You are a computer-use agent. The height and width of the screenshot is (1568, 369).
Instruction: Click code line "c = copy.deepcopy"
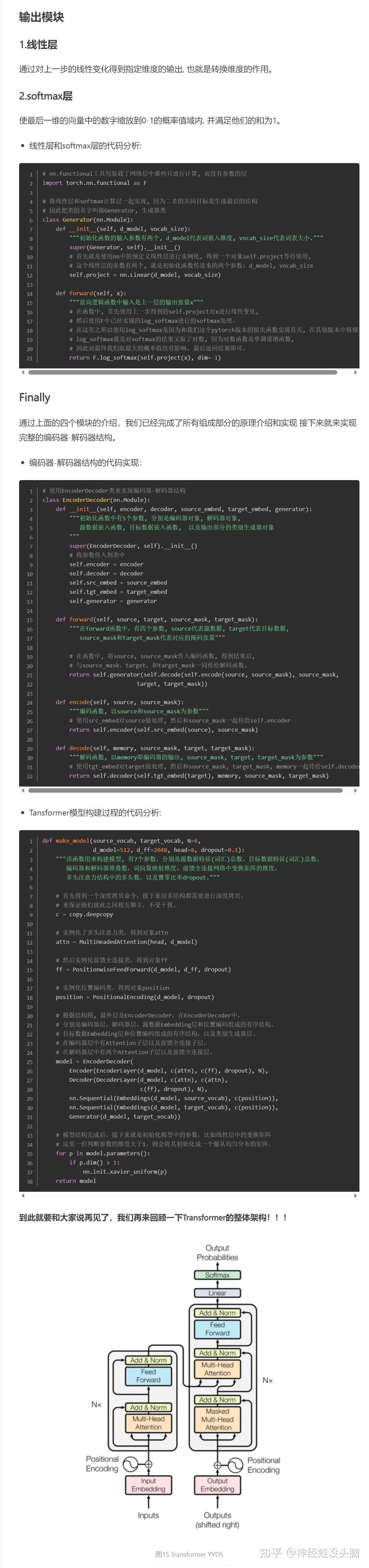pos(84,914)
